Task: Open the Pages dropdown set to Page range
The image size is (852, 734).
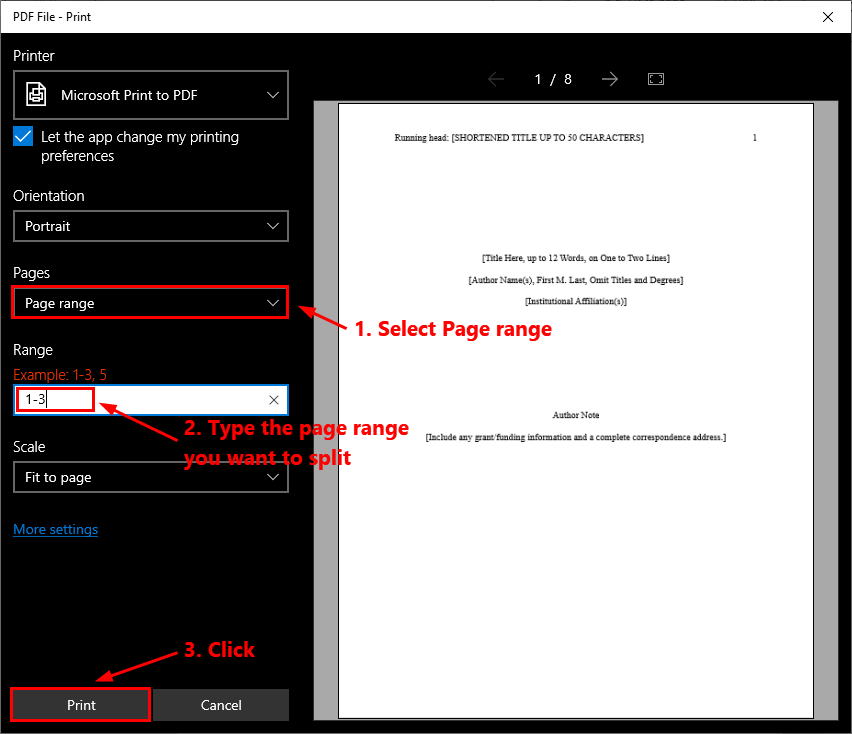Action: [150, 302]
